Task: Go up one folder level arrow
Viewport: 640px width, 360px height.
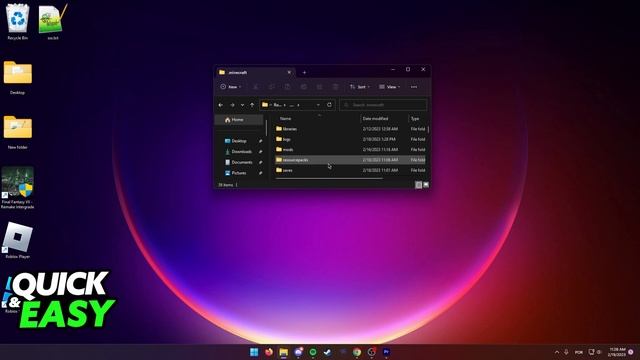Action: [252, 105]
